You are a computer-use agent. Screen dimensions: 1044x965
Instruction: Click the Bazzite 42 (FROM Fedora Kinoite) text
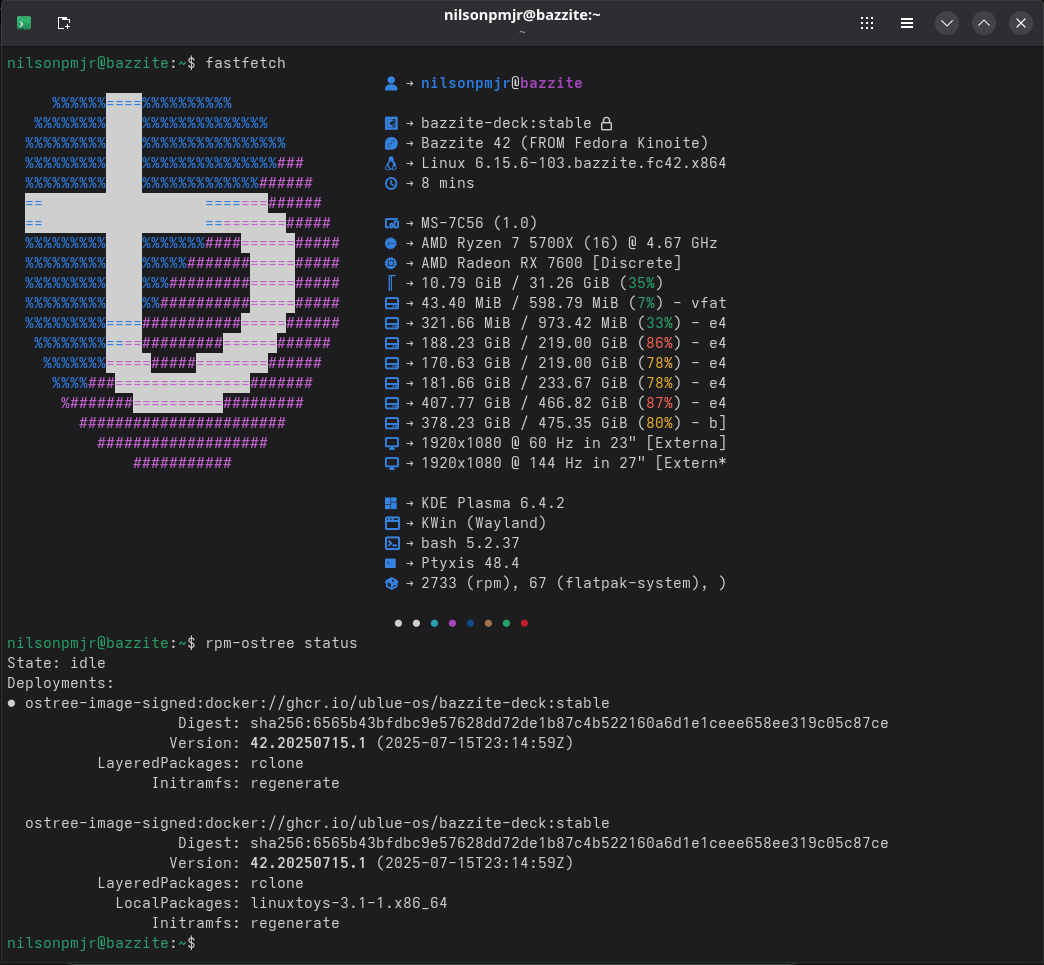pos(565,143)
